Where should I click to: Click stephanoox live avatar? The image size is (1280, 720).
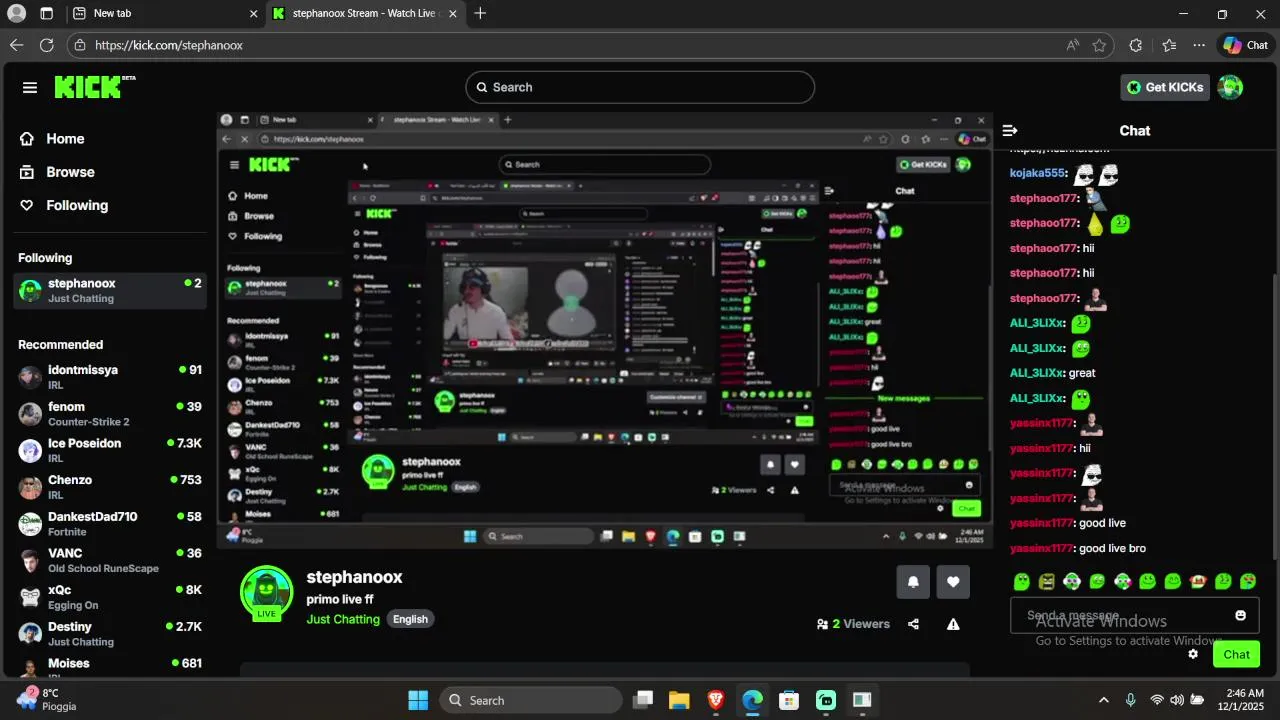pos(267,593)
